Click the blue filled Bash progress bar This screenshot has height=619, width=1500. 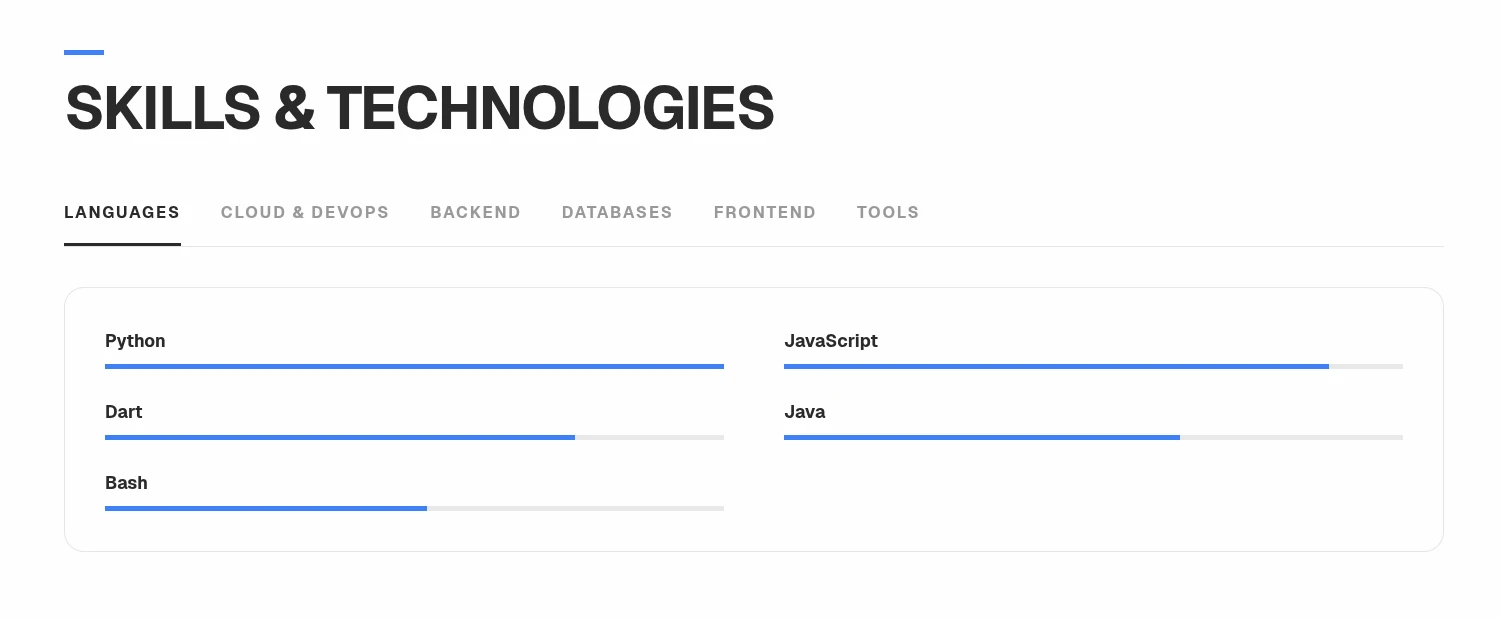[266, 509]
